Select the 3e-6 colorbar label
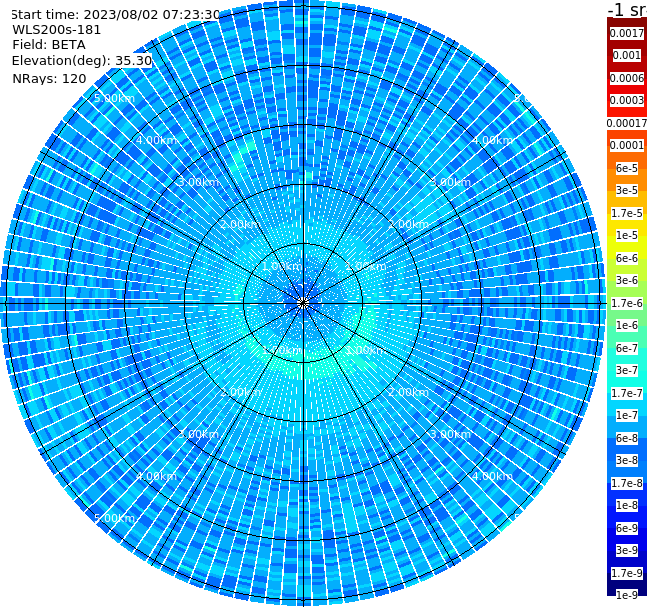This screenshot has height=607, width=647. click(627, 280)
